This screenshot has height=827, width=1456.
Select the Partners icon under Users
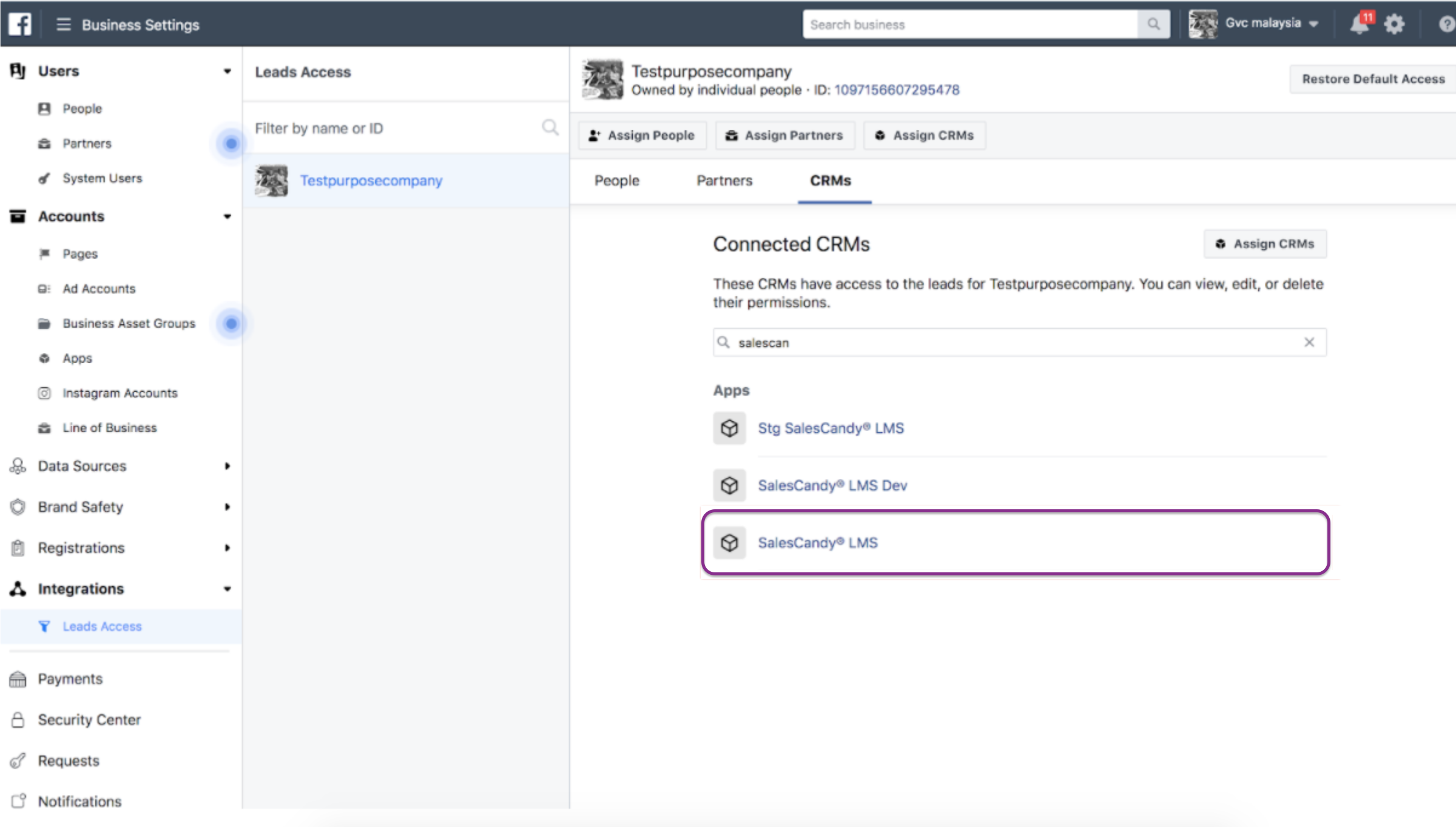pos(45,143)
